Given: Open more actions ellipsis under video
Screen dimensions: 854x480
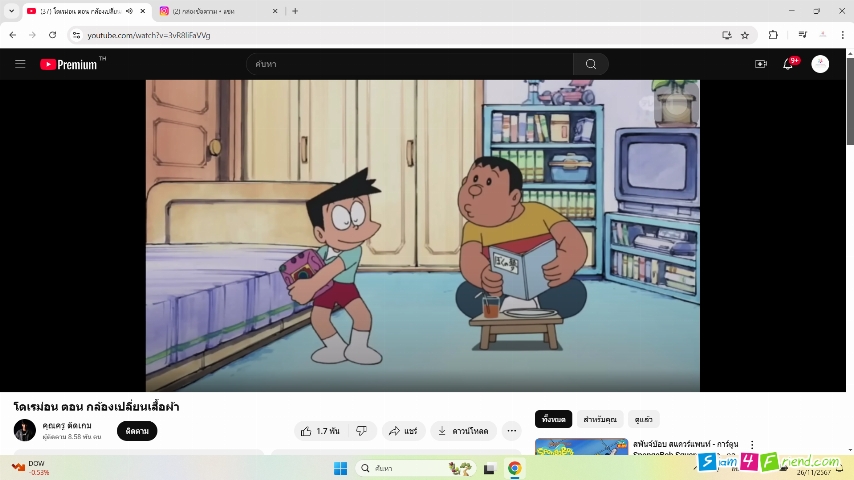Looking at the screenshot, I should pyautogui.click(x=511, y=431).
